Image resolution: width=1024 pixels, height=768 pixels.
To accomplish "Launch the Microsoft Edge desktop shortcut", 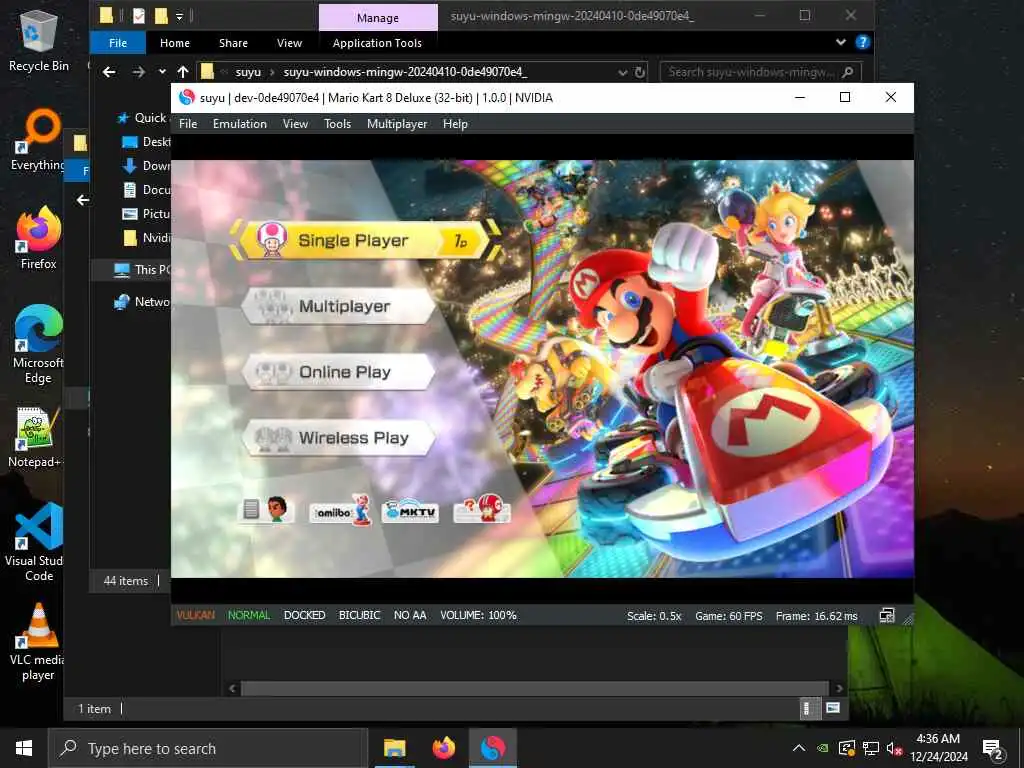I will click(x=39, y=344).
